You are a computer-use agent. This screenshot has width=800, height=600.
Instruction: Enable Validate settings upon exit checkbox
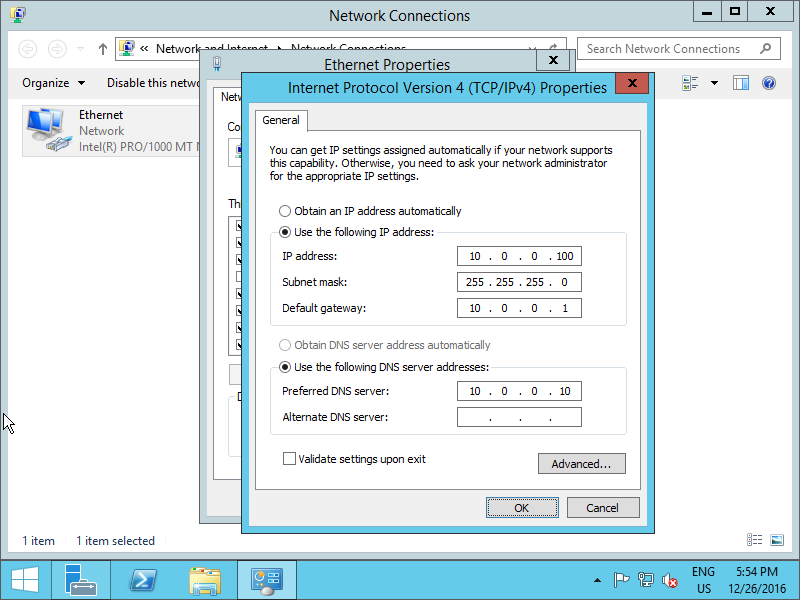pos(290,459)
